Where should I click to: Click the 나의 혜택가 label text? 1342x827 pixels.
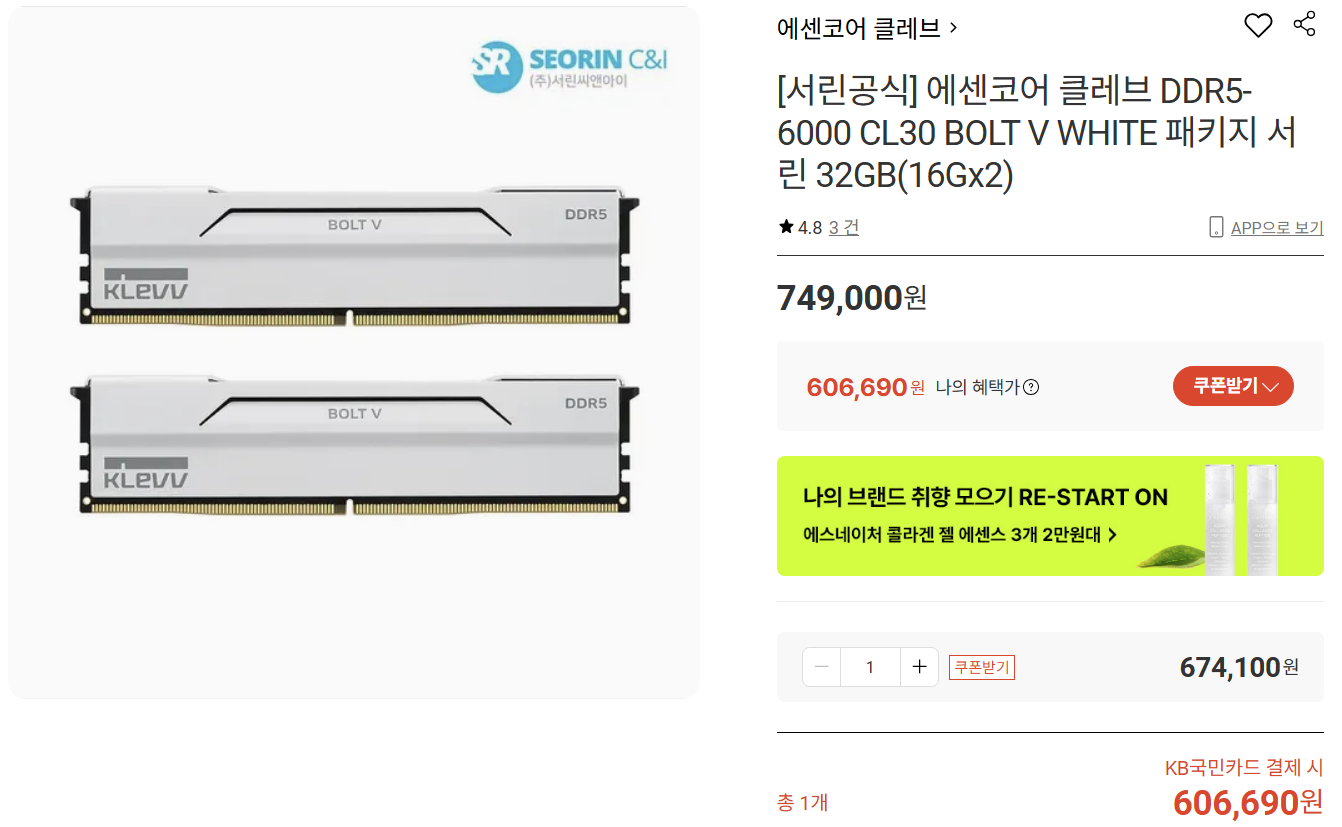(978, 387)
